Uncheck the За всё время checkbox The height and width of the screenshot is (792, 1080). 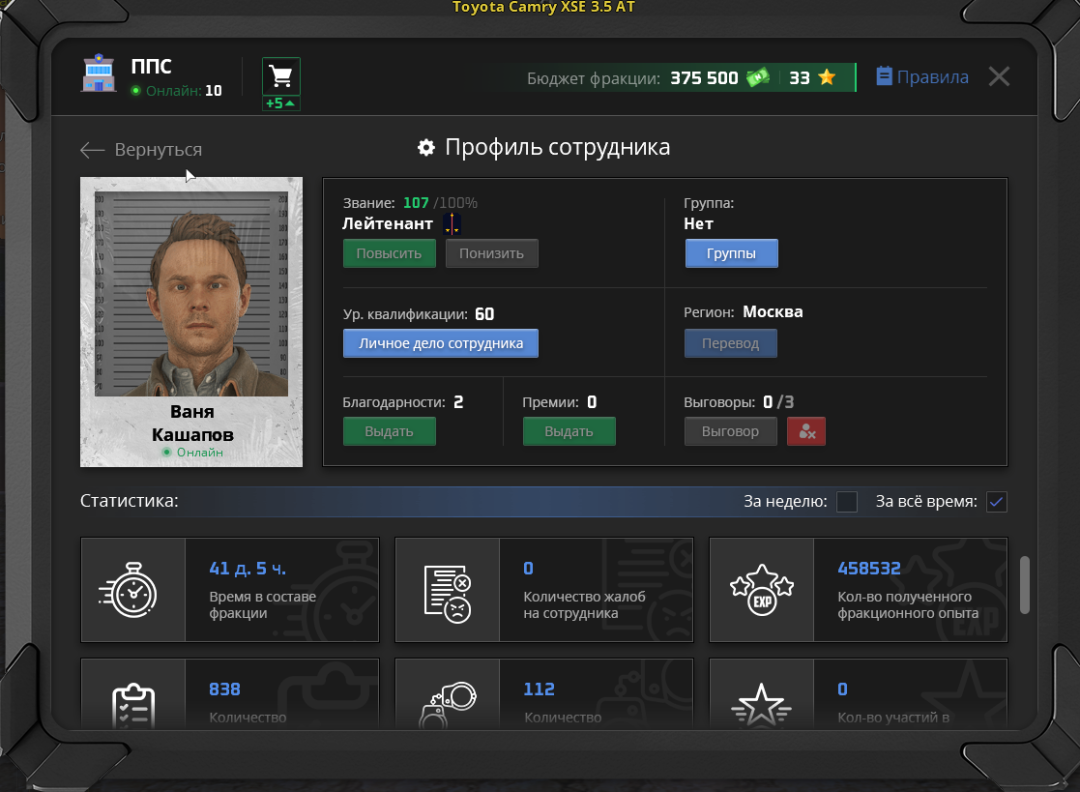pyautogui.click(x=996, y=502)
